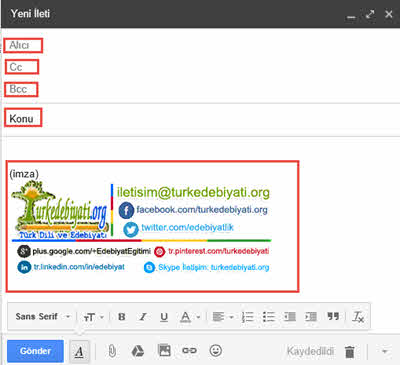
Task: Open facebook.com/turkedebiyati.org link
Action: pyautogui.click(x=202, y=210)
